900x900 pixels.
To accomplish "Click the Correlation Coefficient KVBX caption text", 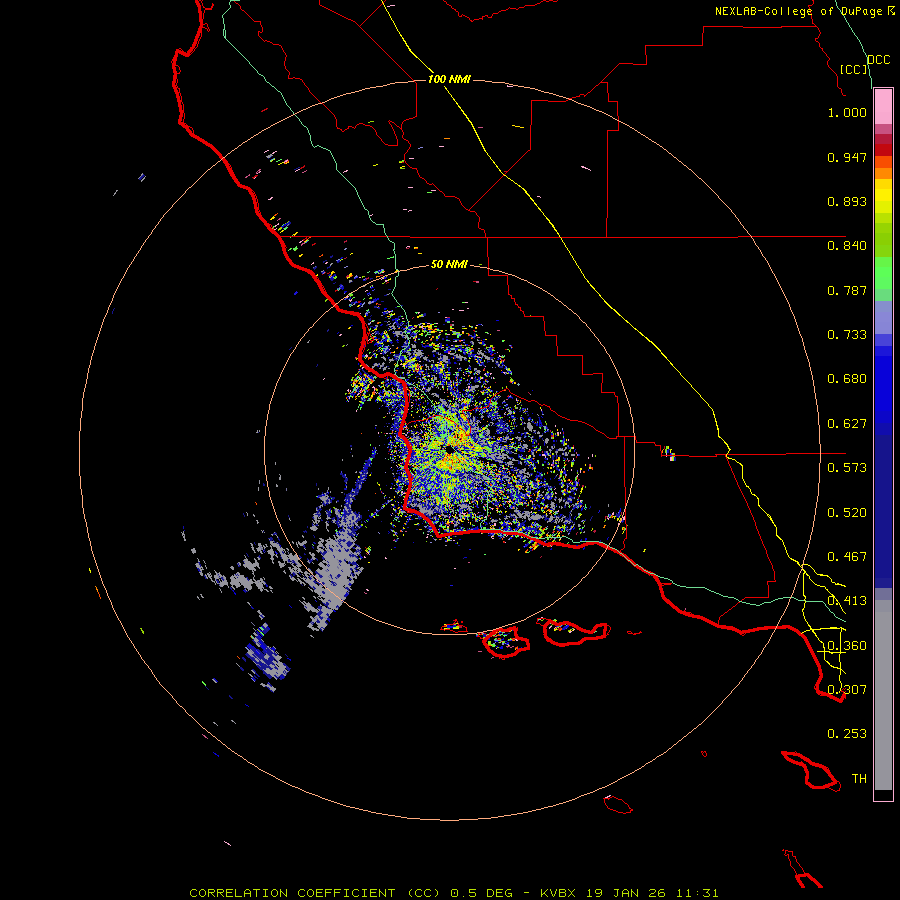I will (453, 893).
